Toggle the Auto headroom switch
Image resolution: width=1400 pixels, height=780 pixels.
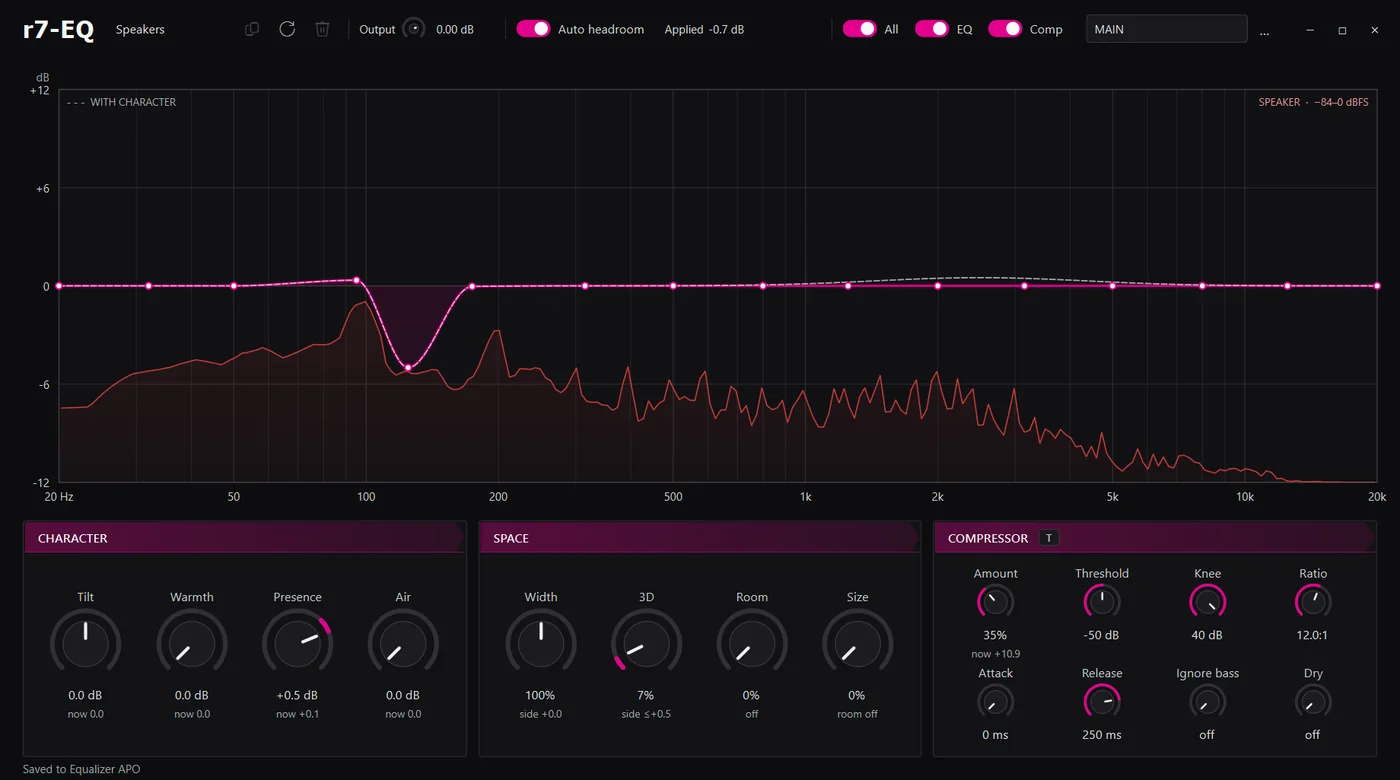[x=533, y=29]
